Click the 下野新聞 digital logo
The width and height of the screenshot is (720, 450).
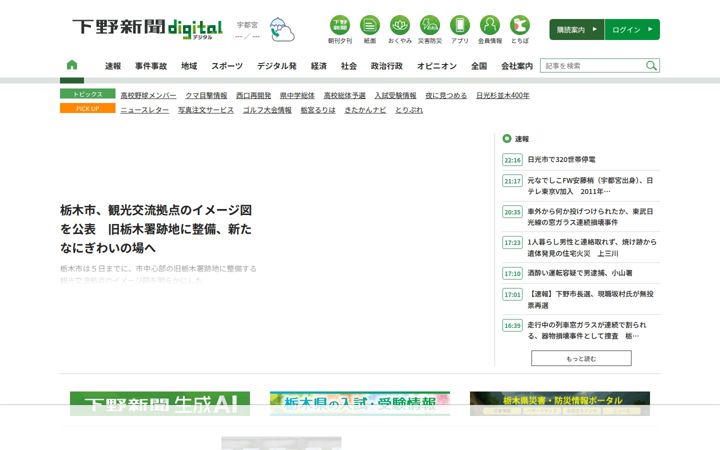click(x=147, y=28)
